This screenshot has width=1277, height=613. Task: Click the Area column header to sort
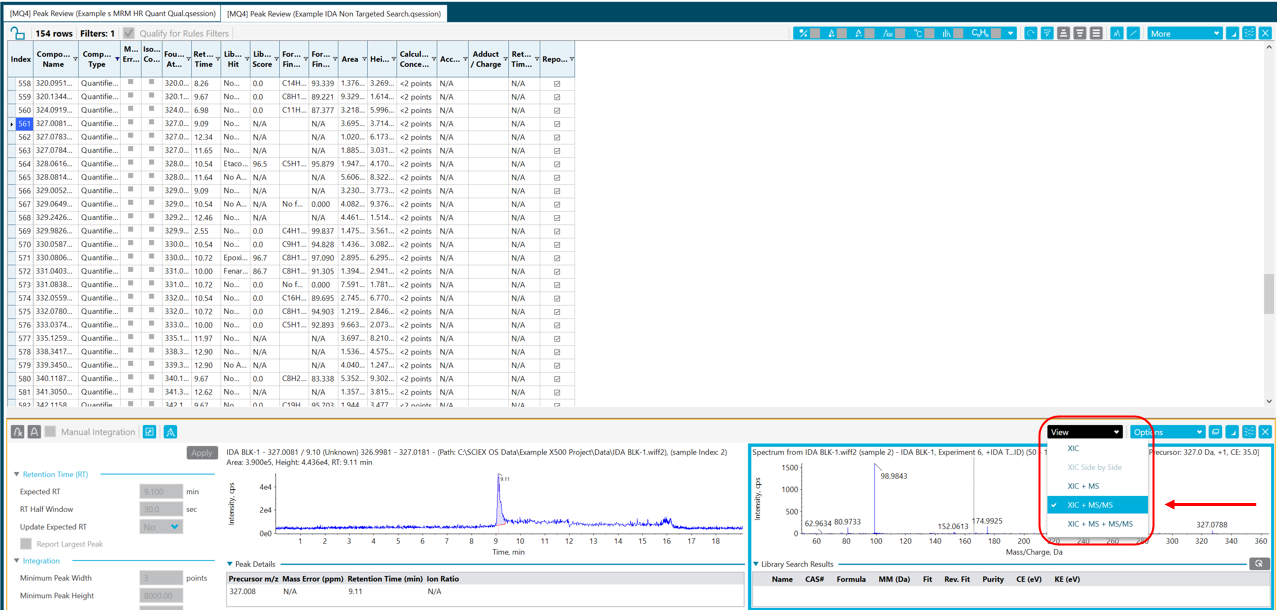click(x=350, y=59)
